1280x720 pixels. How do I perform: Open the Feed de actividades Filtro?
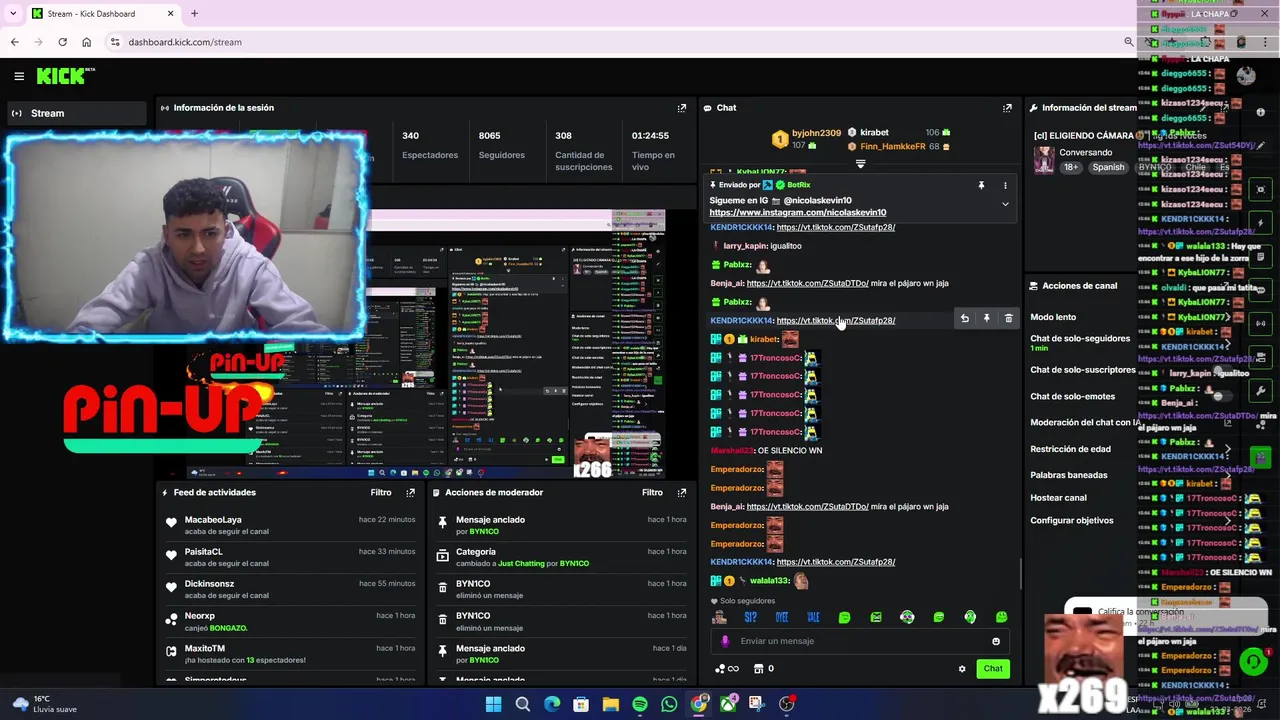tap(381, 492)
